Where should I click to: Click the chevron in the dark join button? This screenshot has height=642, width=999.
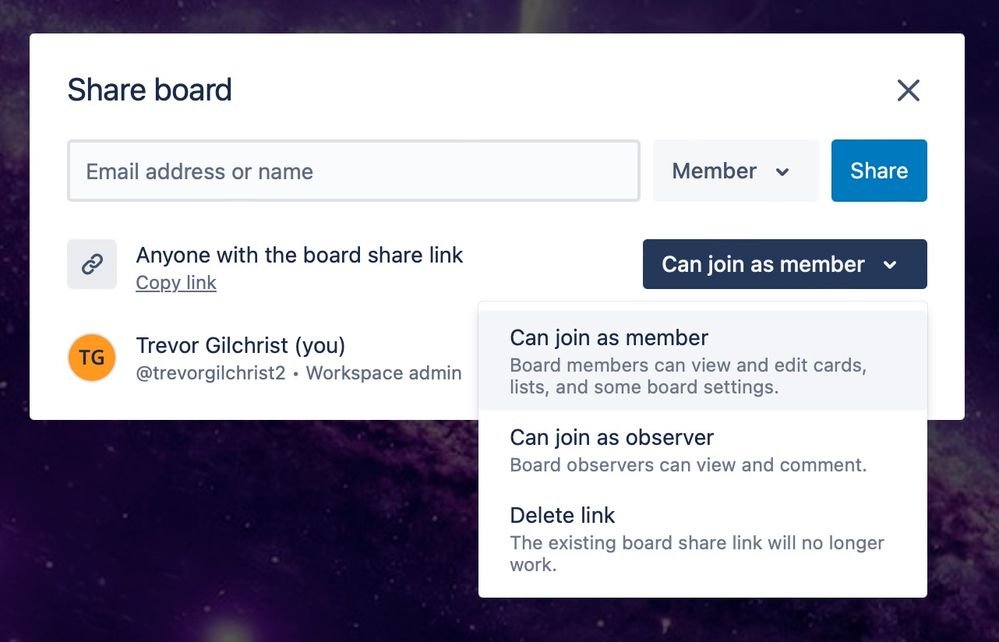(890, 264)
